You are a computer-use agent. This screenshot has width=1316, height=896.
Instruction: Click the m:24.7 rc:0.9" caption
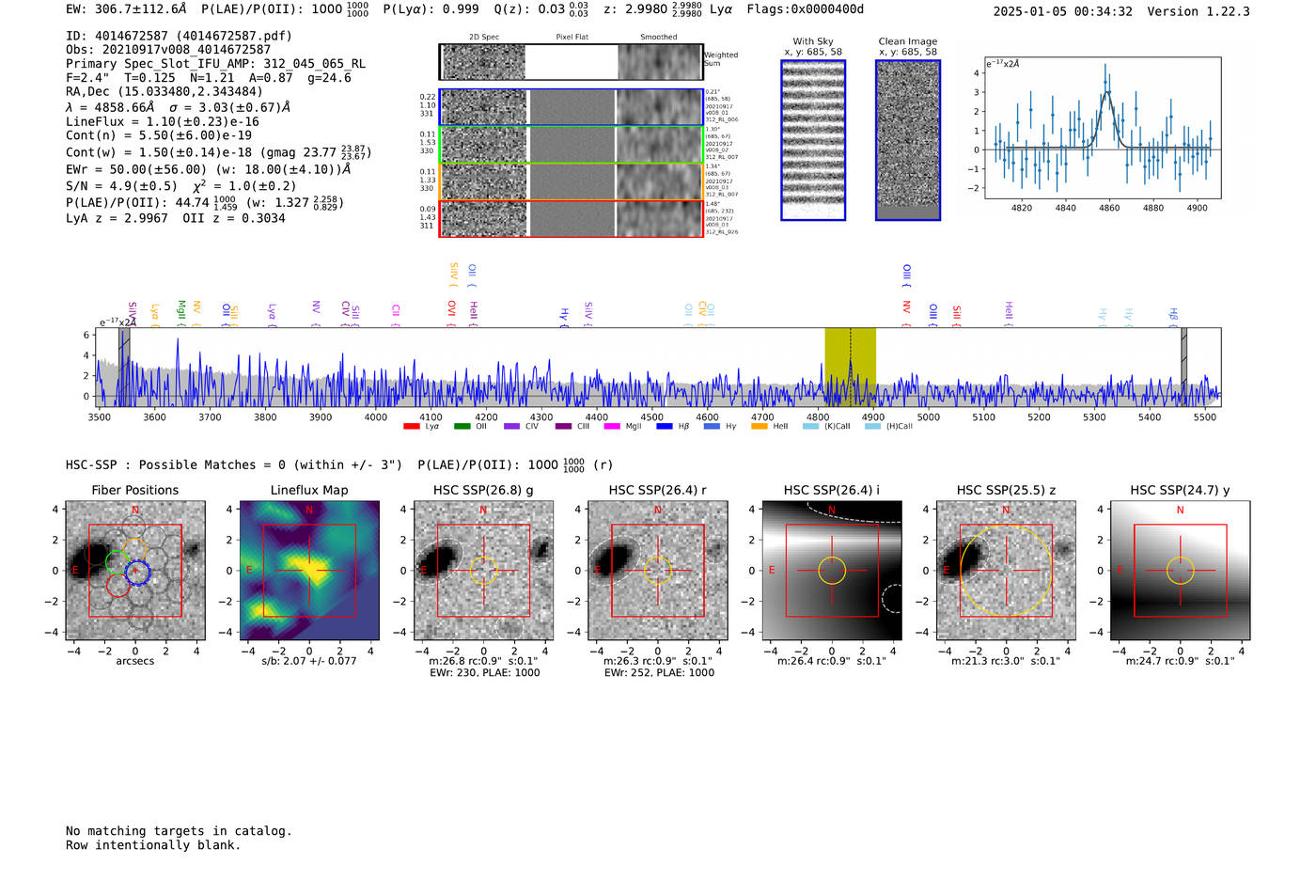pos(1181,661)
